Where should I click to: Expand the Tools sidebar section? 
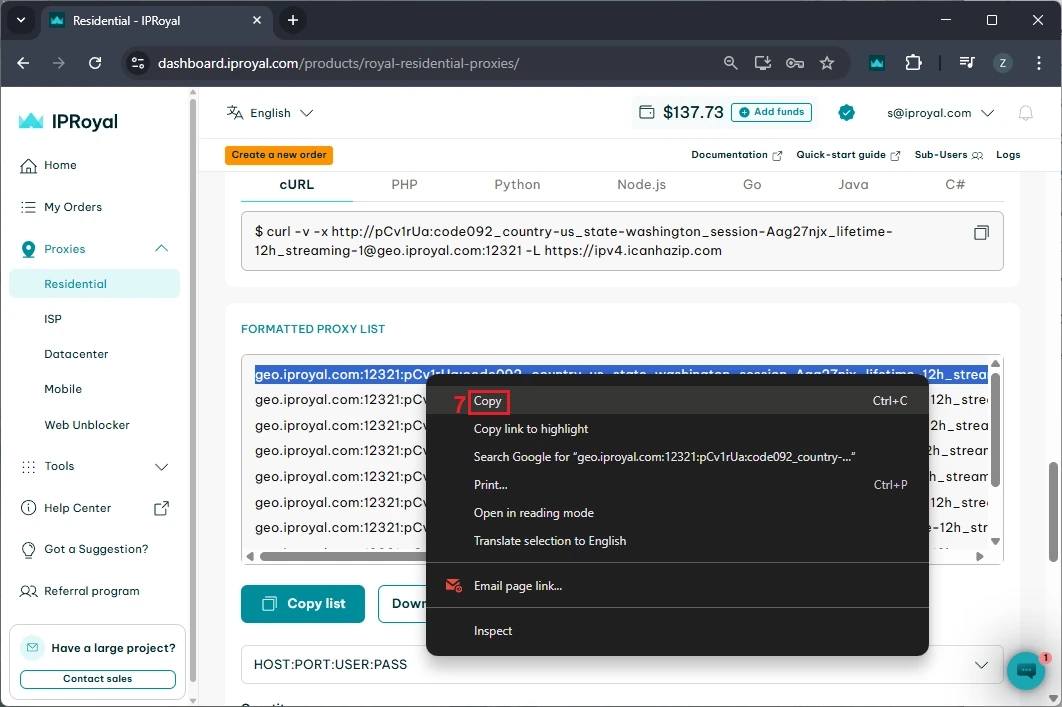coord(161,466)
